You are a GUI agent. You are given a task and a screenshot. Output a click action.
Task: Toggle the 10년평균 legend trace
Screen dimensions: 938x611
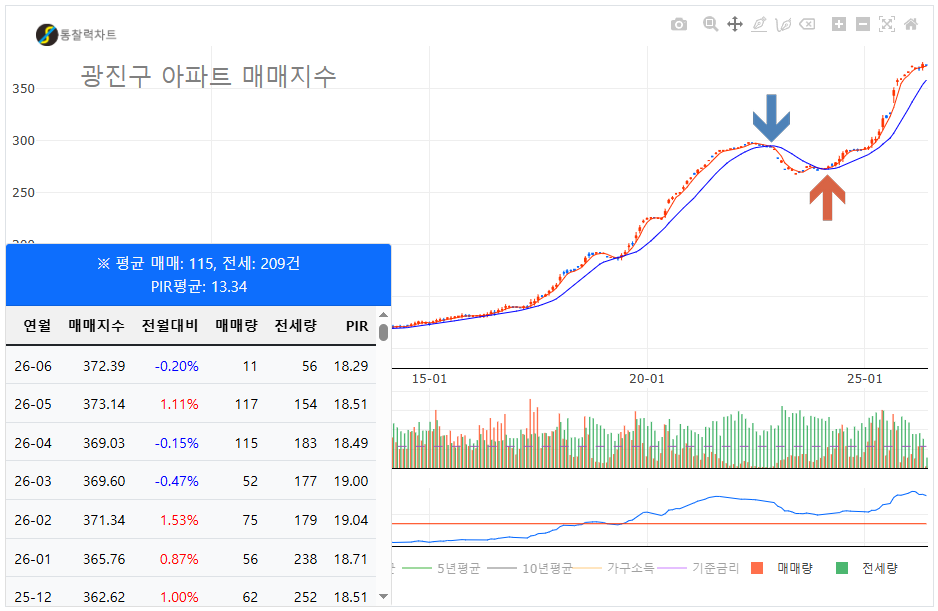coord(530,568)
